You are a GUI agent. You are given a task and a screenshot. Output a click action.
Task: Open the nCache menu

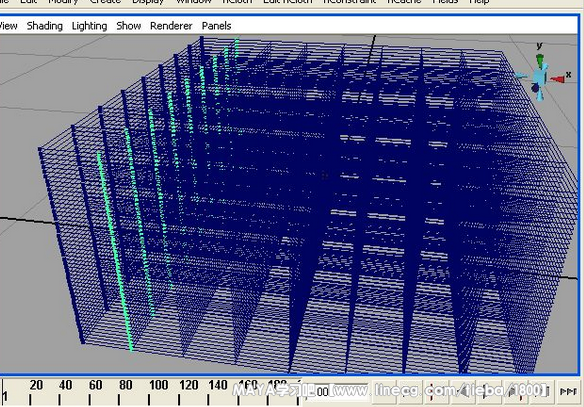[404, 2]
